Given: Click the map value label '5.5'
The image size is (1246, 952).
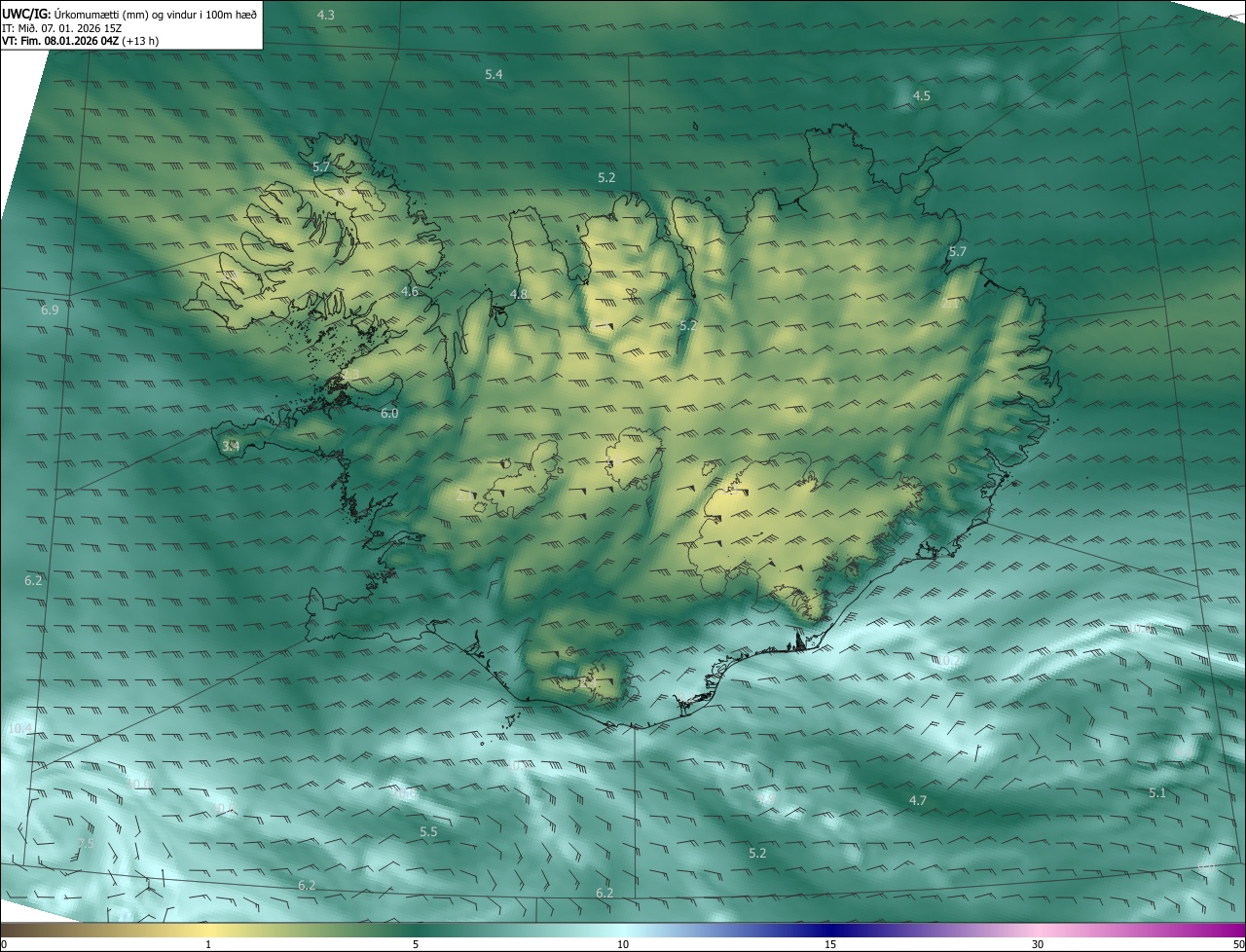Looking at the screenshot, I should 428,831.
